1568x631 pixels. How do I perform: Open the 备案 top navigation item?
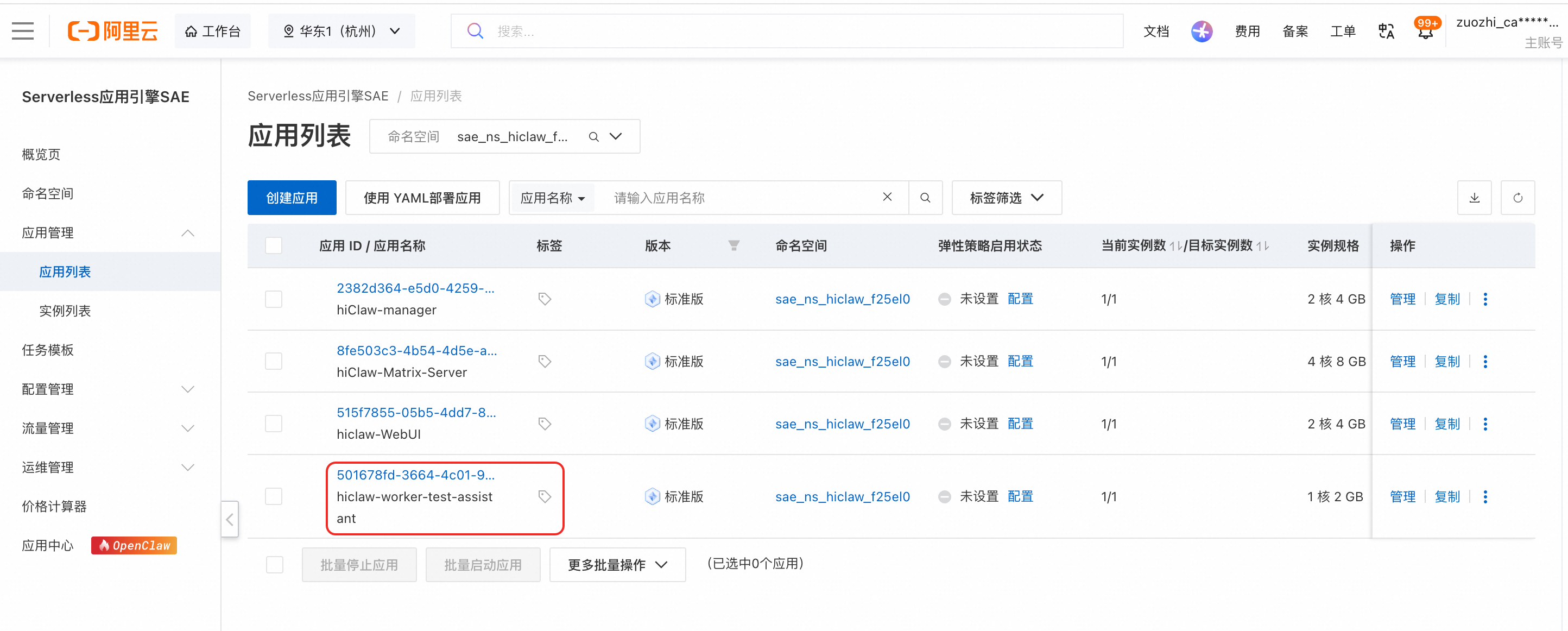click(x=1295, y=31)
